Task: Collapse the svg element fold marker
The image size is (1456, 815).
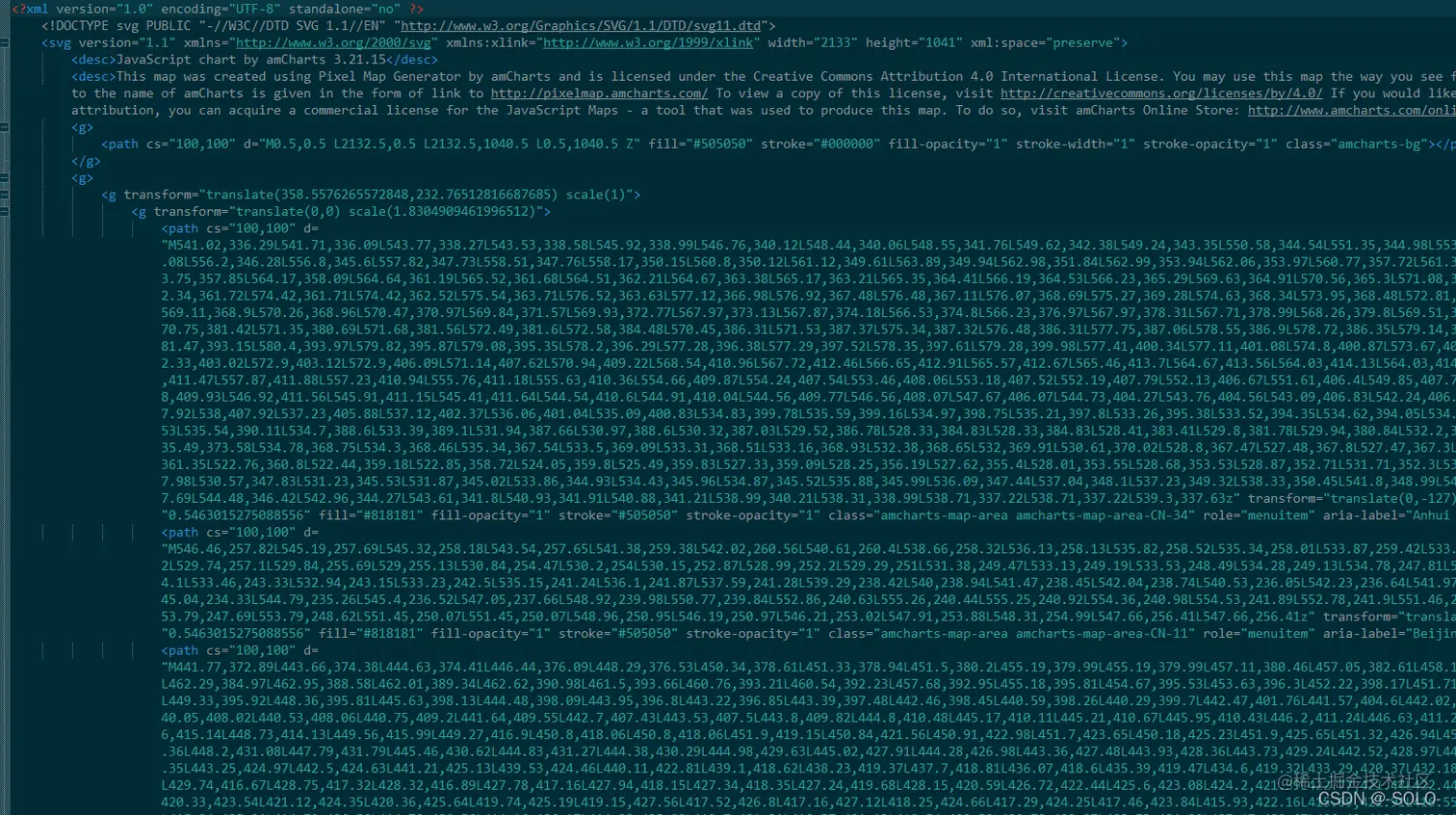Action: (5, 42)
